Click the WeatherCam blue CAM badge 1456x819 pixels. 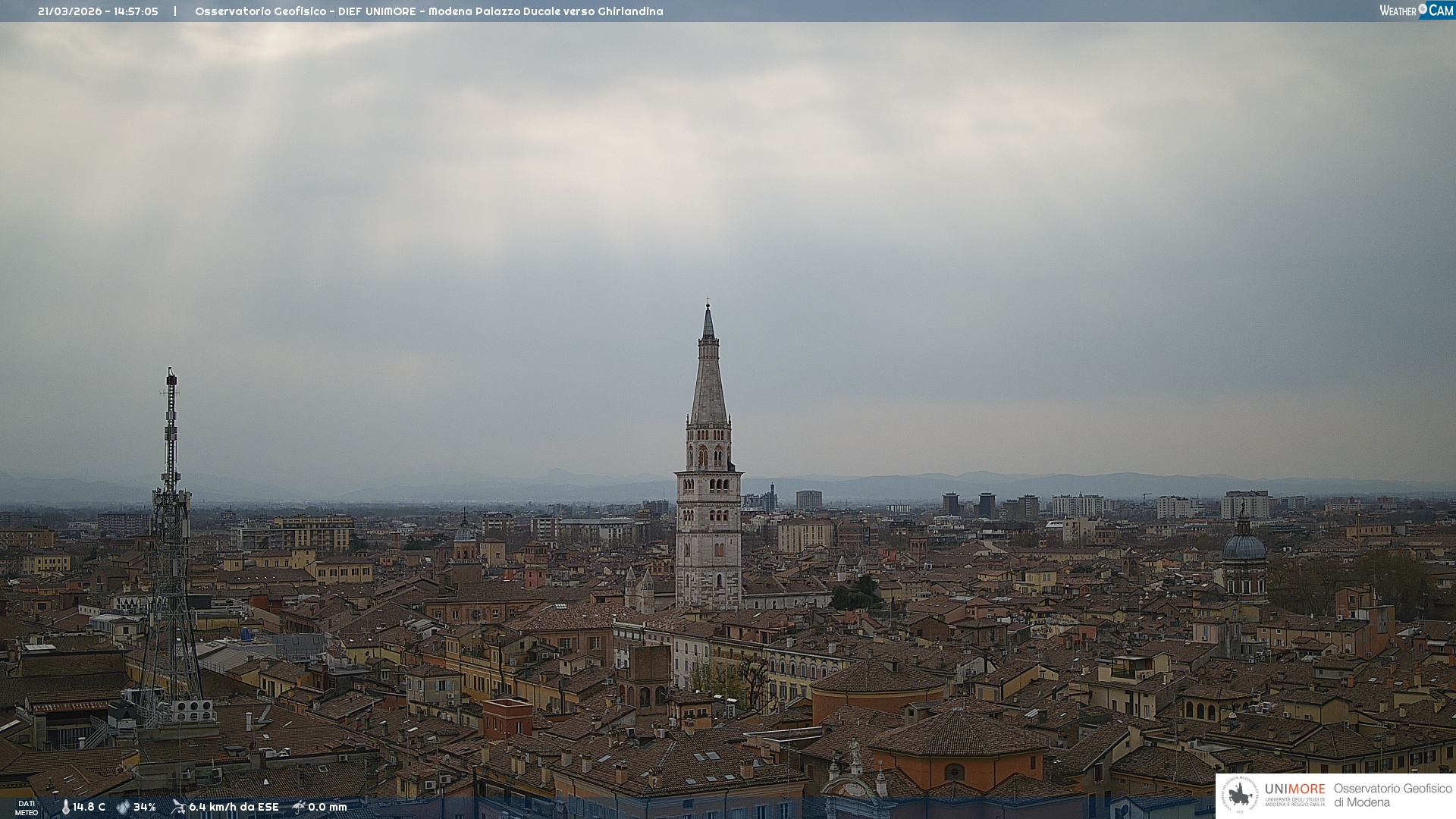pos(1440,11)
